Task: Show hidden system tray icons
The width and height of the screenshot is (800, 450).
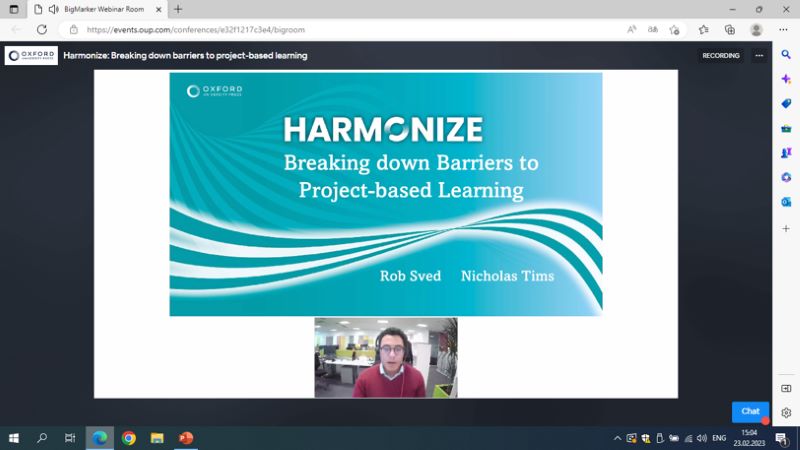Action: tap(617, 438)
